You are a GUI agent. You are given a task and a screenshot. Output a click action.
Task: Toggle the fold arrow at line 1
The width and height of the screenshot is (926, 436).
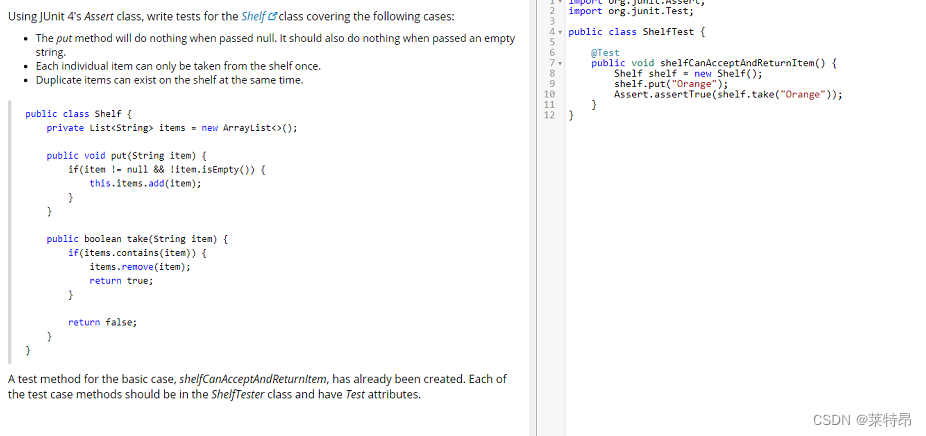tap(560, 2)
